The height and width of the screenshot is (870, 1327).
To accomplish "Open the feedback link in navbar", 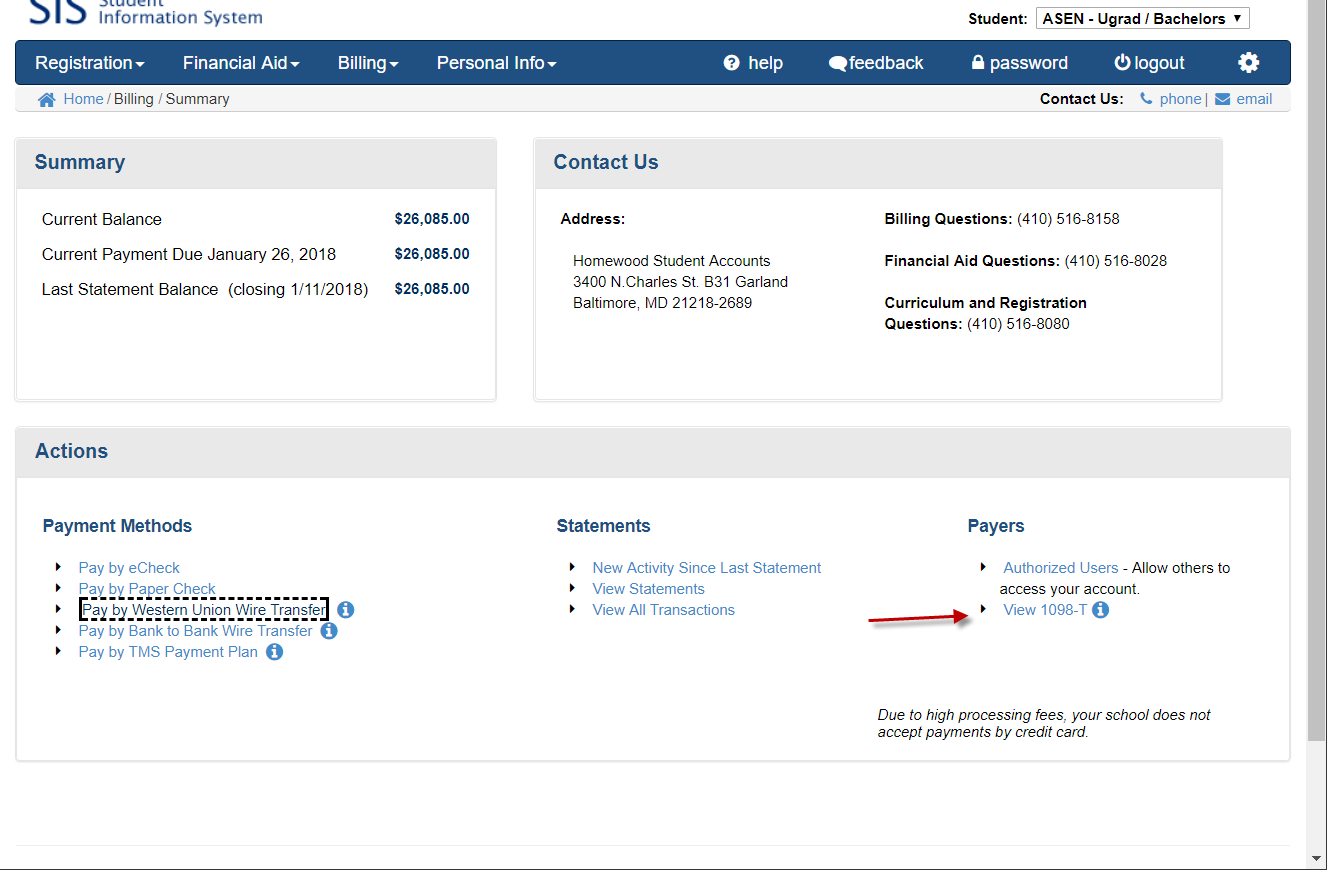I will pos(876,63).
